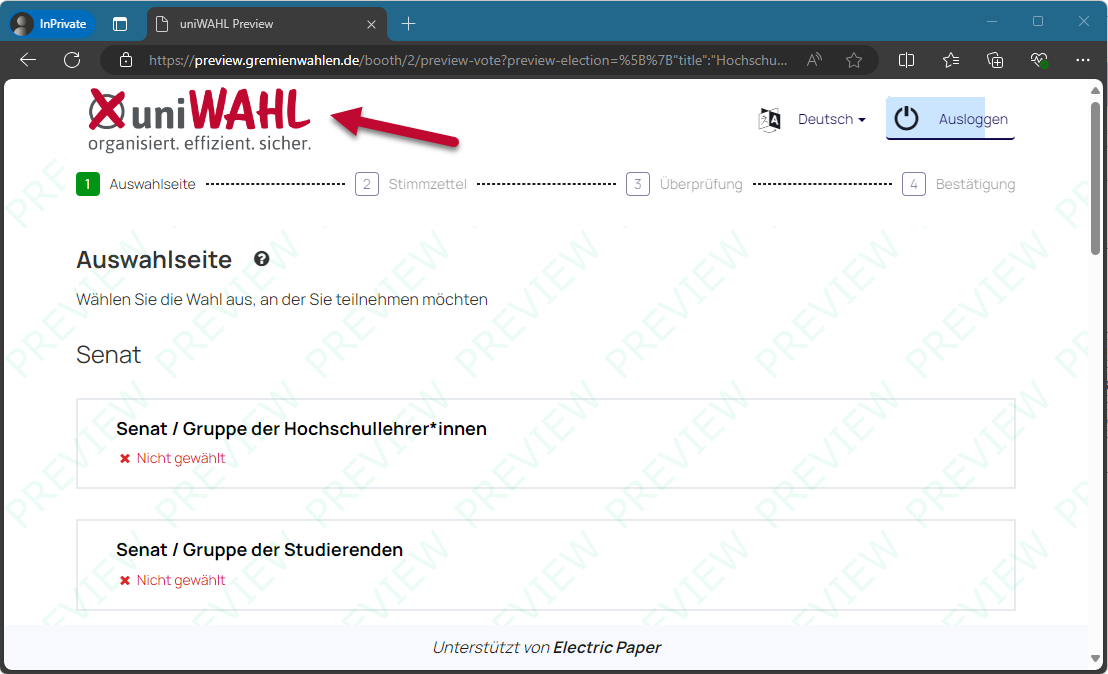The width and height of the screenshot is (1108, 674).
Task: Add this page to favorites
Action: pyautogui.click(x=854, y=60)
